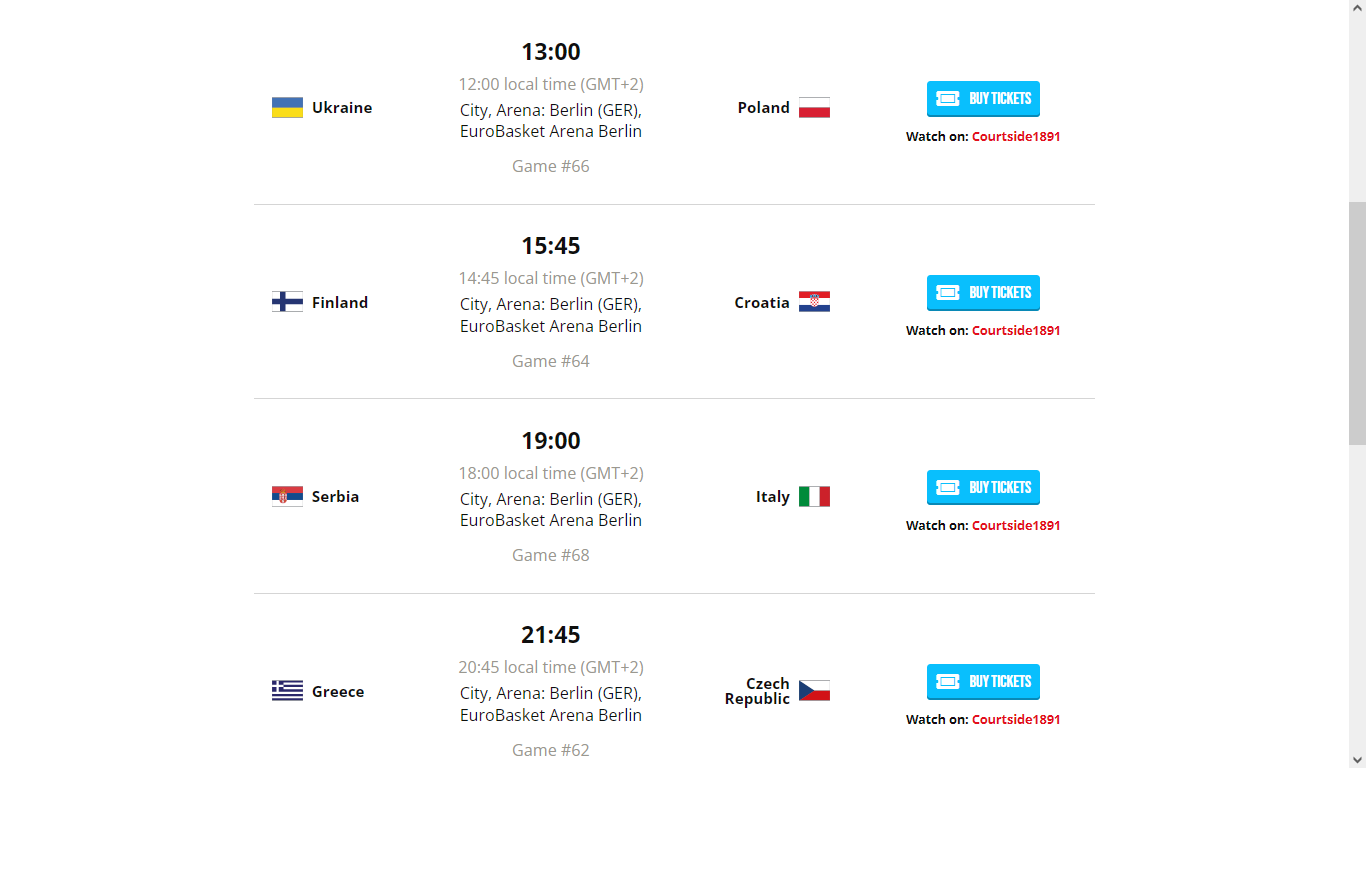This screenshot has height=888, width=1366.
Task: Buy tickets for Finland vs Croatia game
Action: click(983, 293)
